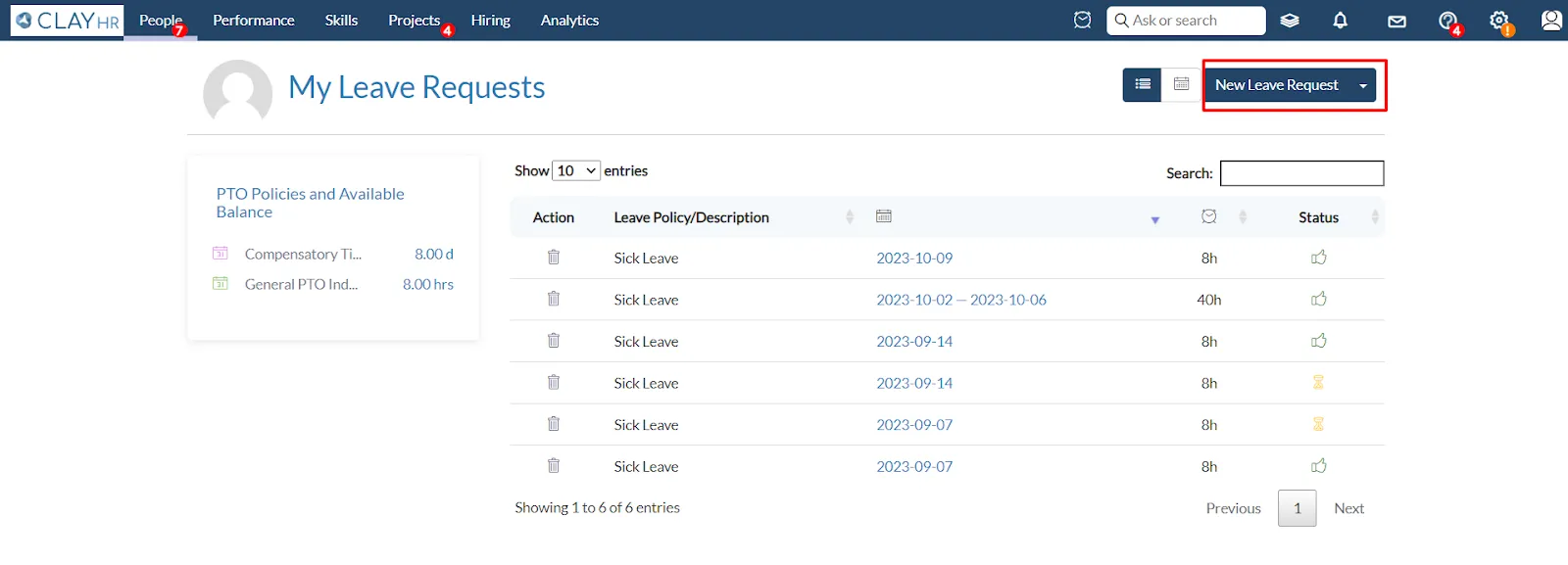Switch to calendar view
Image resolution: width=1568 pixels, height=565 pixels.
(x=1182, y=85)
